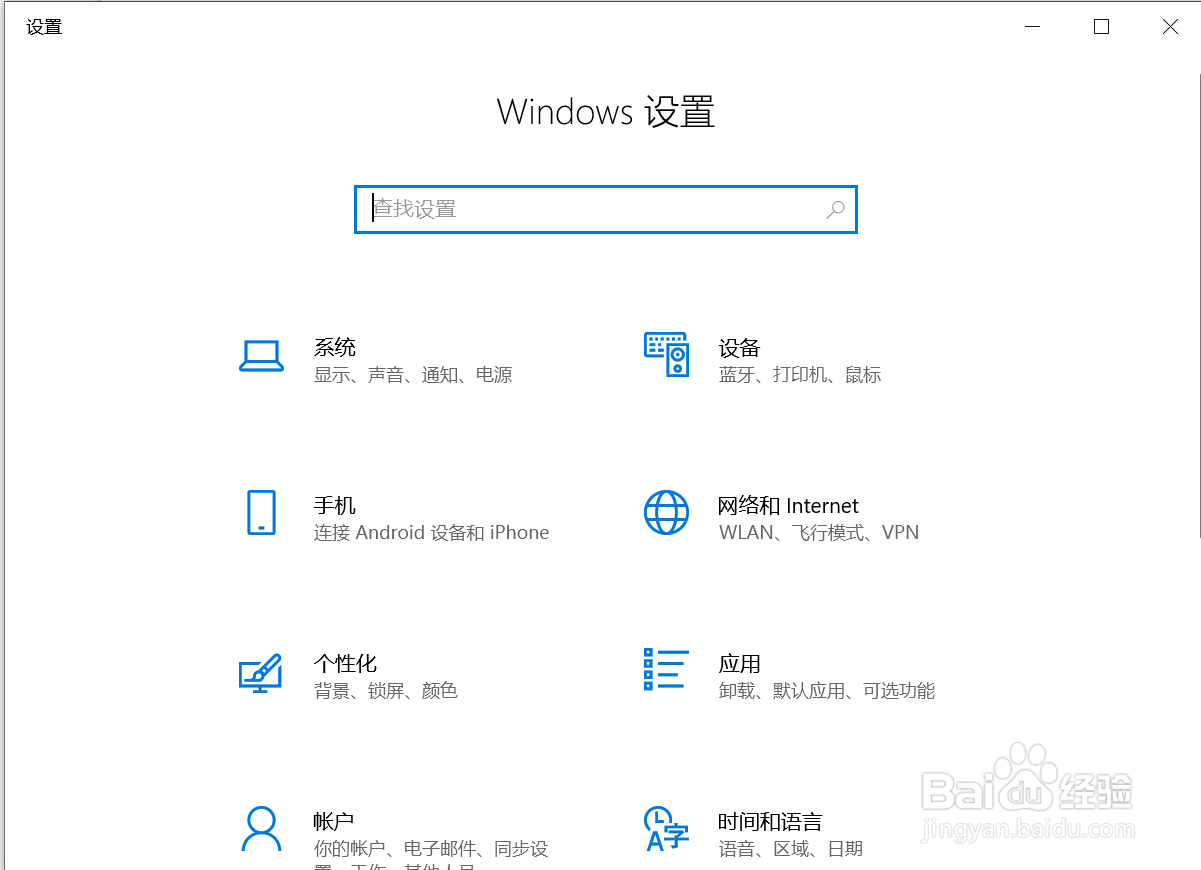1201x870 pixels.
Task: Click the text 卸载、默认应用、可选功能
Action: (827, 691)
